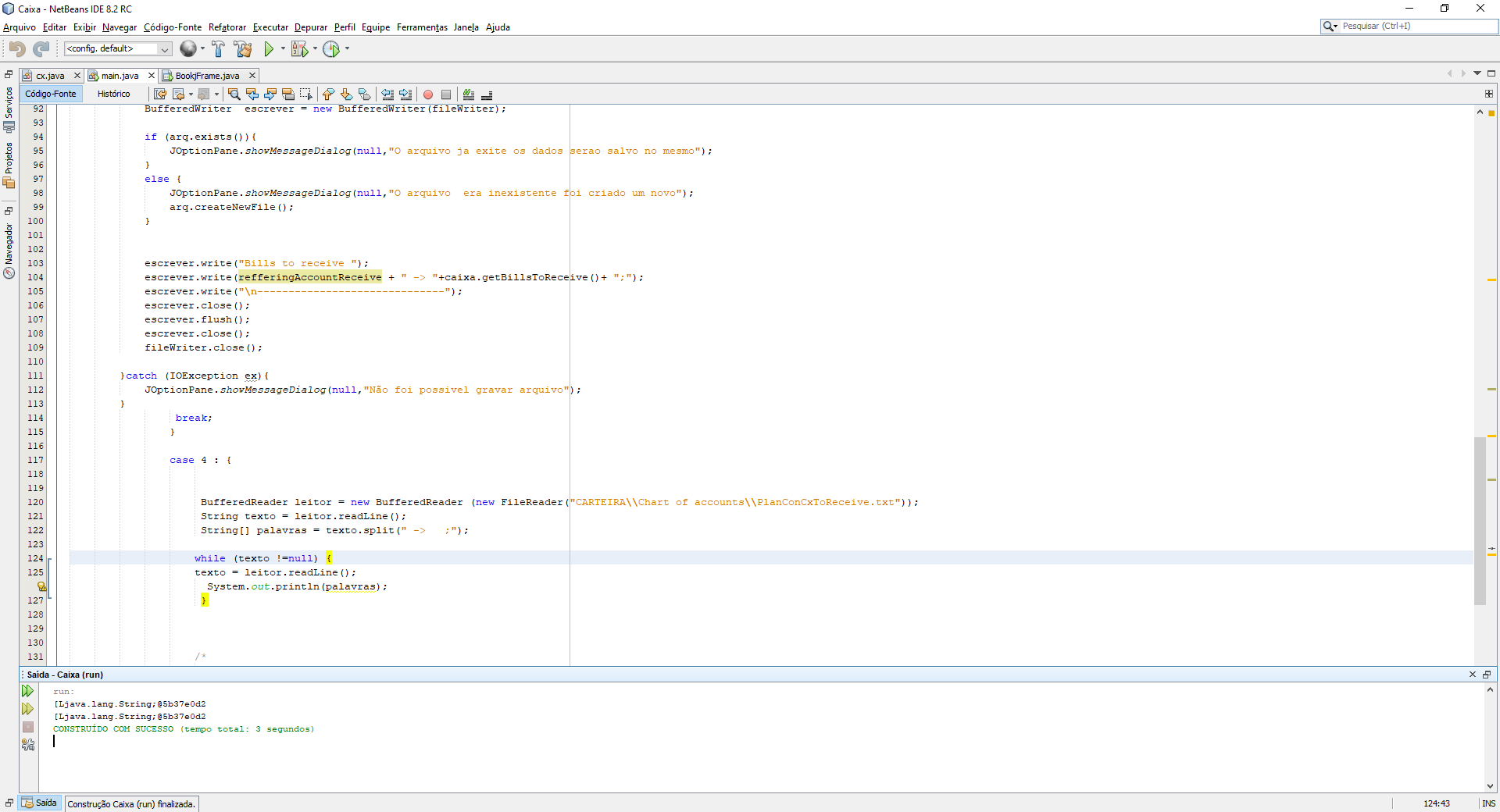Screen dimensions: 1500x812
Task: Open the Profile project dropdown arrow
Action: 347,48
